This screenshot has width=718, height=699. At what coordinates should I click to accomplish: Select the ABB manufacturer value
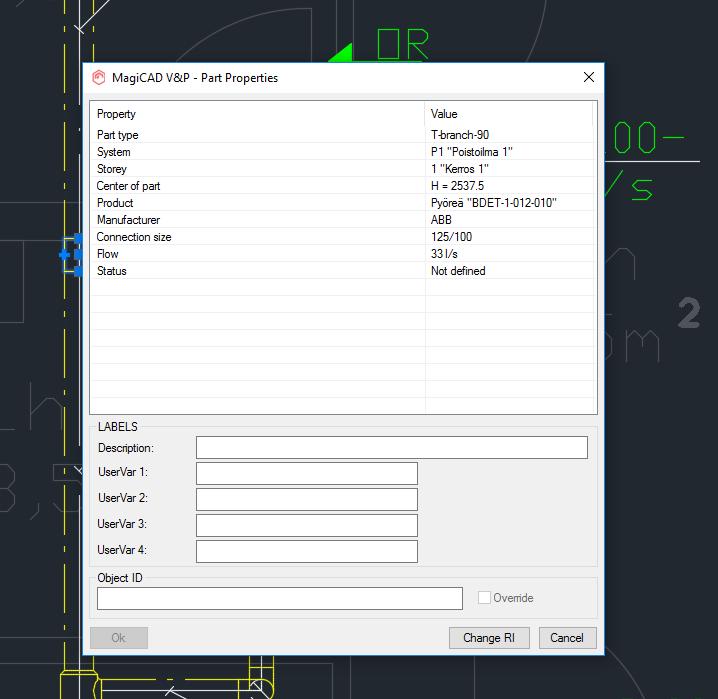tap(441, 220)
